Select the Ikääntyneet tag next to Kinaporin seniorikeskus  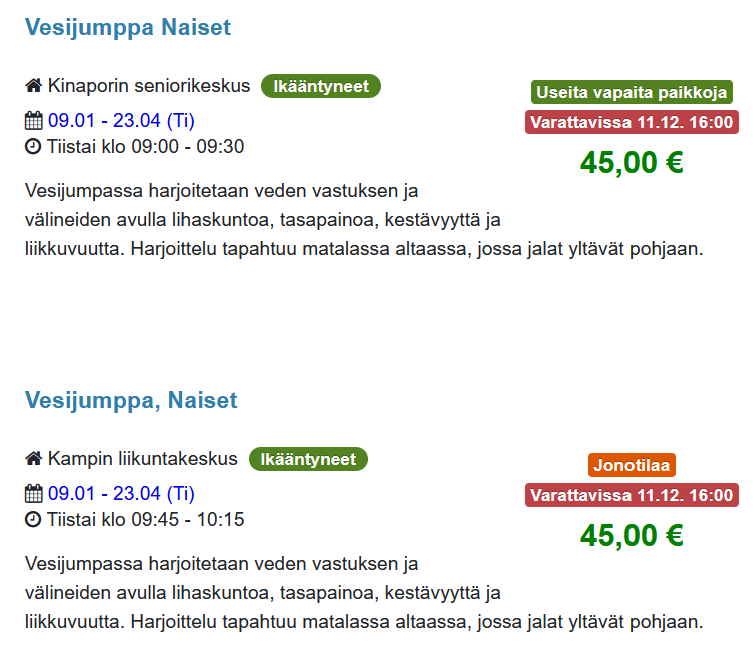321,86
